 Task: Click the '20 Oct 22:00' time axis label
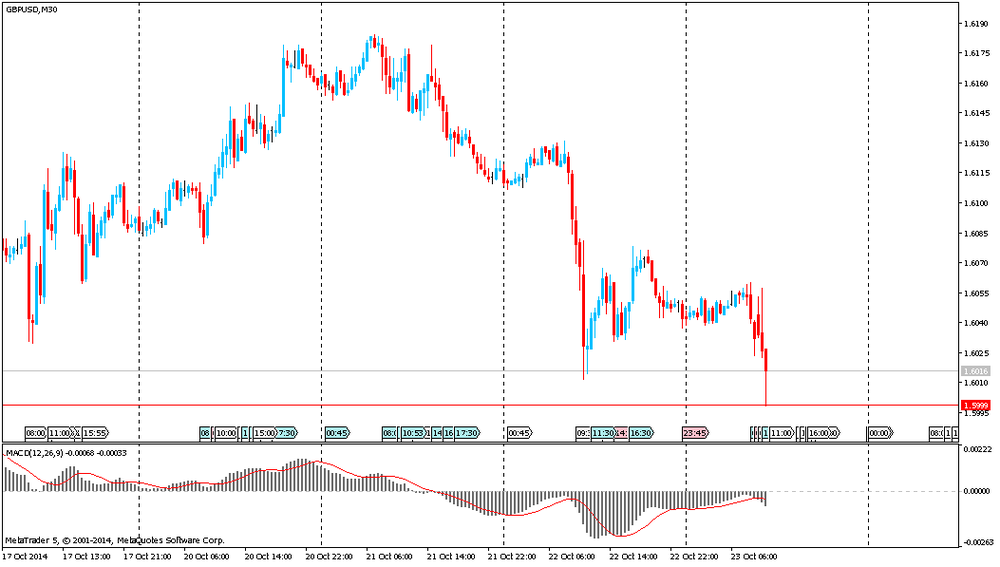(x=329, y=556)
